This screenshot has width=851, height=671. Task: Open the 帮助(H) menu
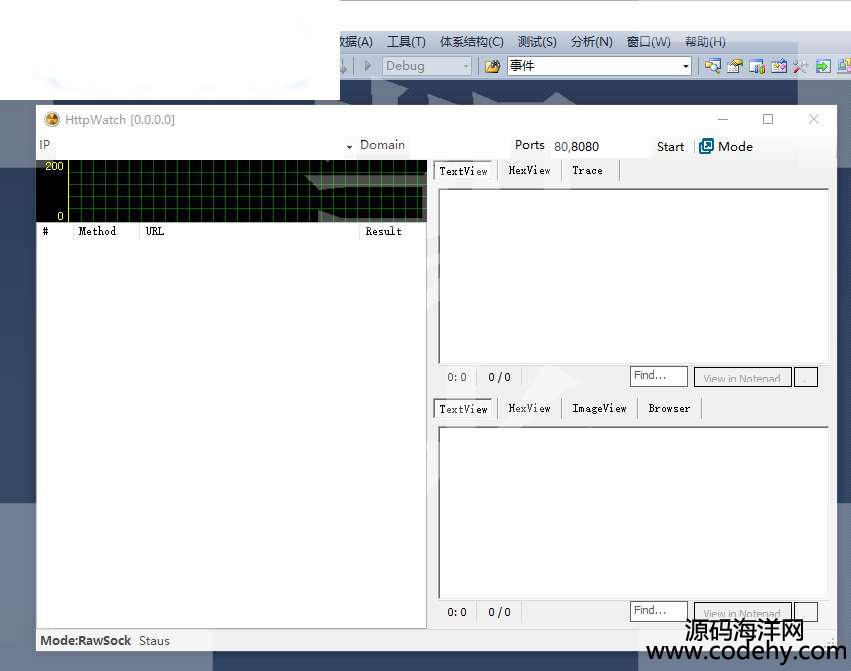(x=705, y=42)
